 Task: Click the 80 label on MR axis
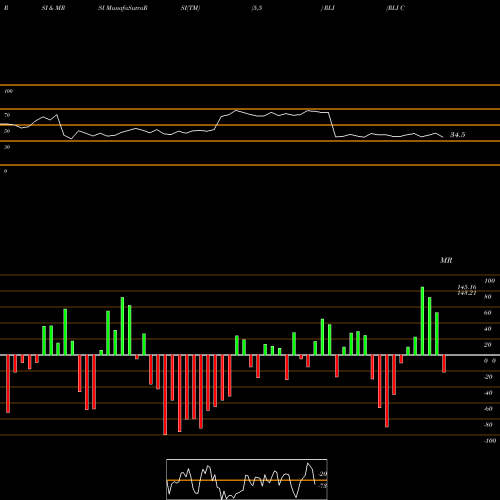point(488,297)
